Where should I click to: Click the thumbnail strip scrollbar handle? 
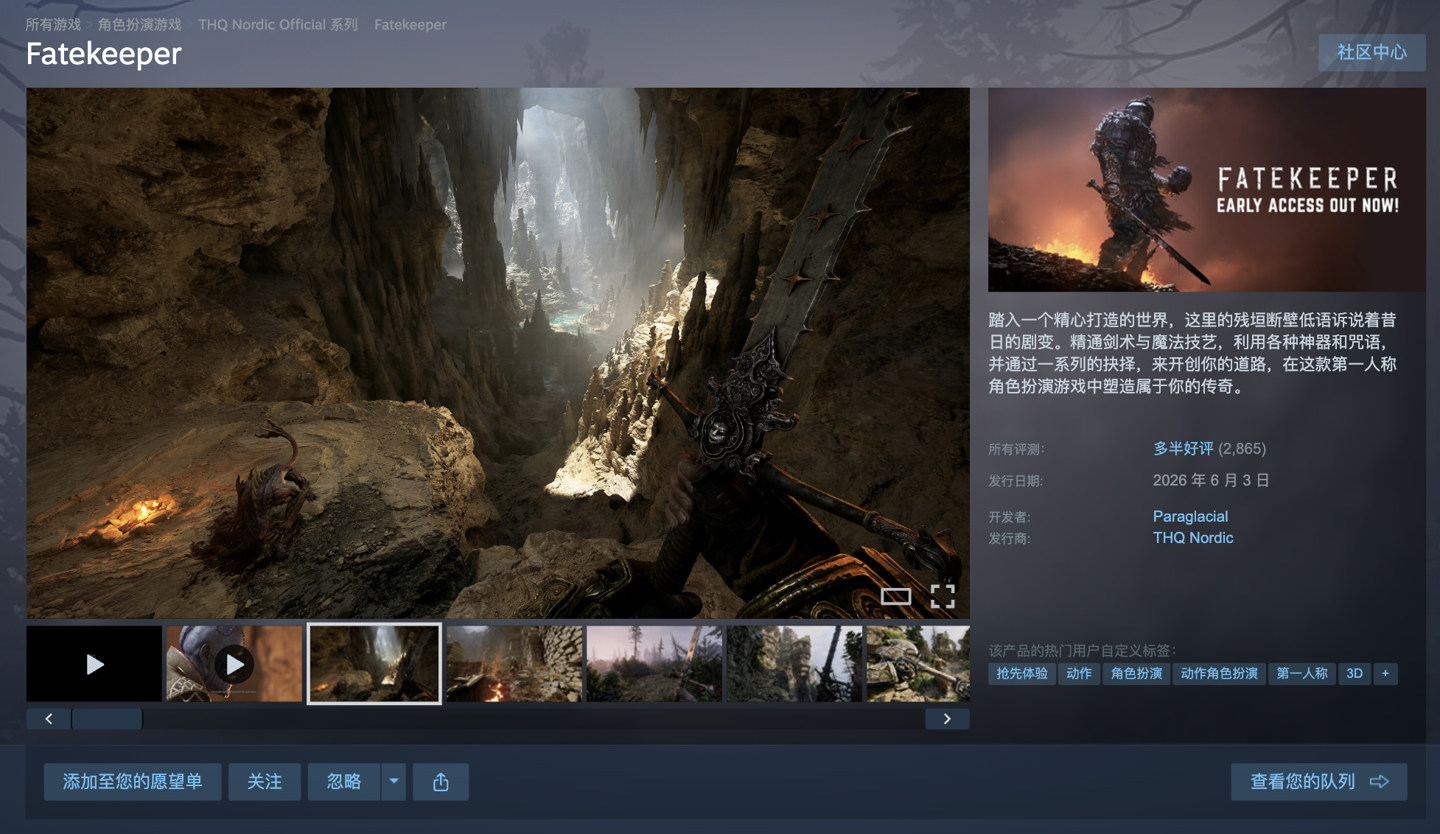[x=107, y=719]
